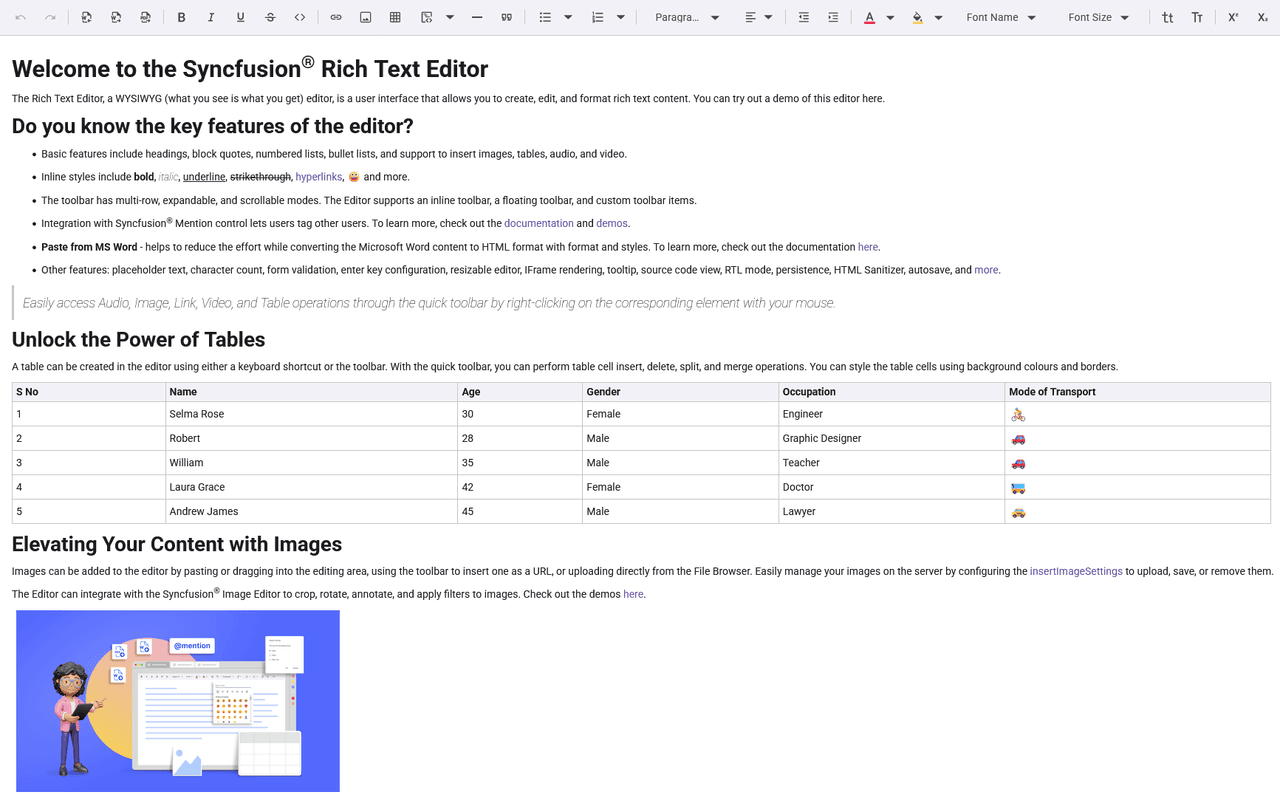Click the smiley emoji in inline styles bullet
1280x807 pixels.
354,177
